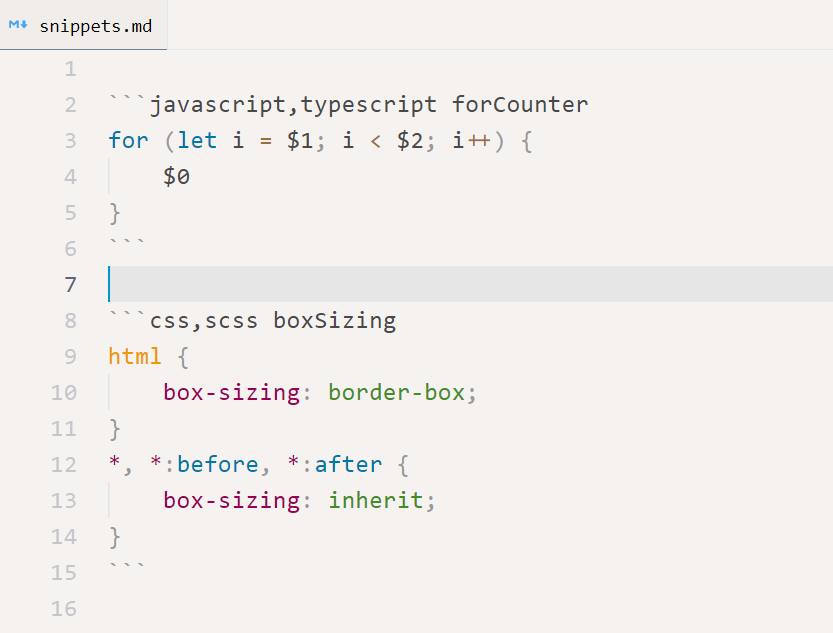Click the 'for' keyword on line 3
Viewport: 833px width, 633px height.
[x=128, y=140]
